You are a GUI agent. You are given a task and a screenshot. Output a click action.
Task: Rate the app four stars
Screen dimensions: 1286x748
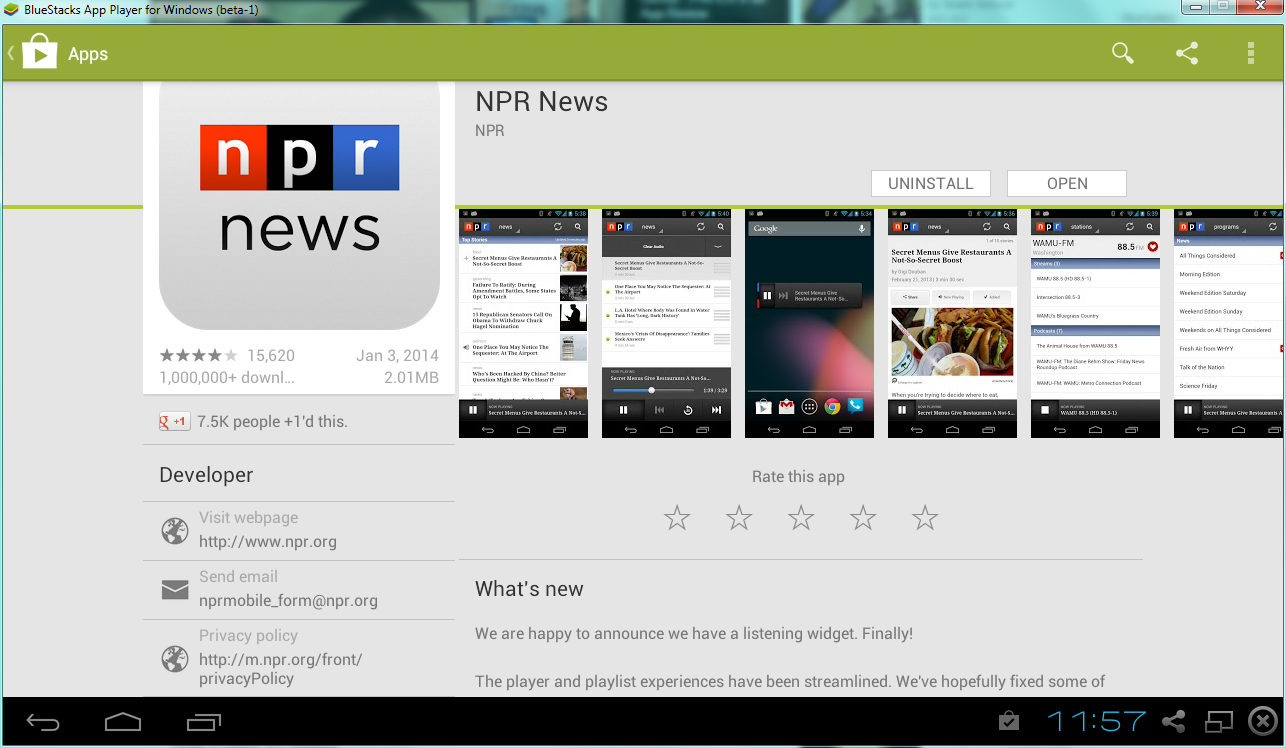tap(863, 518)
